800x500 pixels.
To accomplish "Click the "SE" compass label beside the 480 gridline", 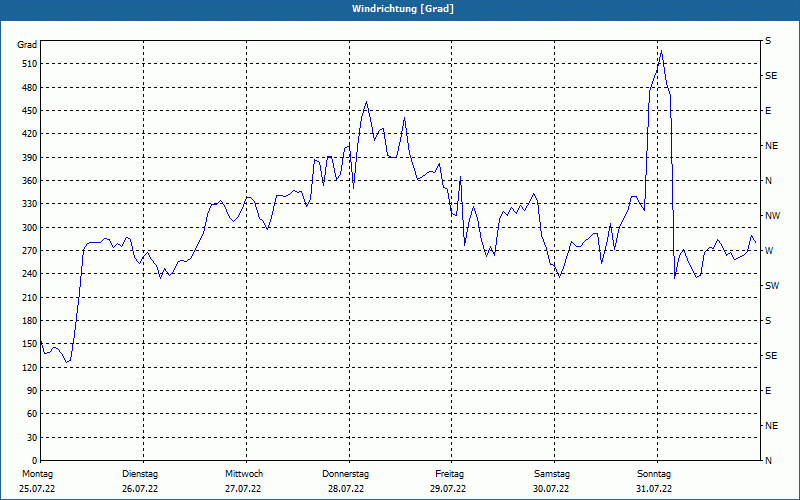I will click(x=771, y=76).
